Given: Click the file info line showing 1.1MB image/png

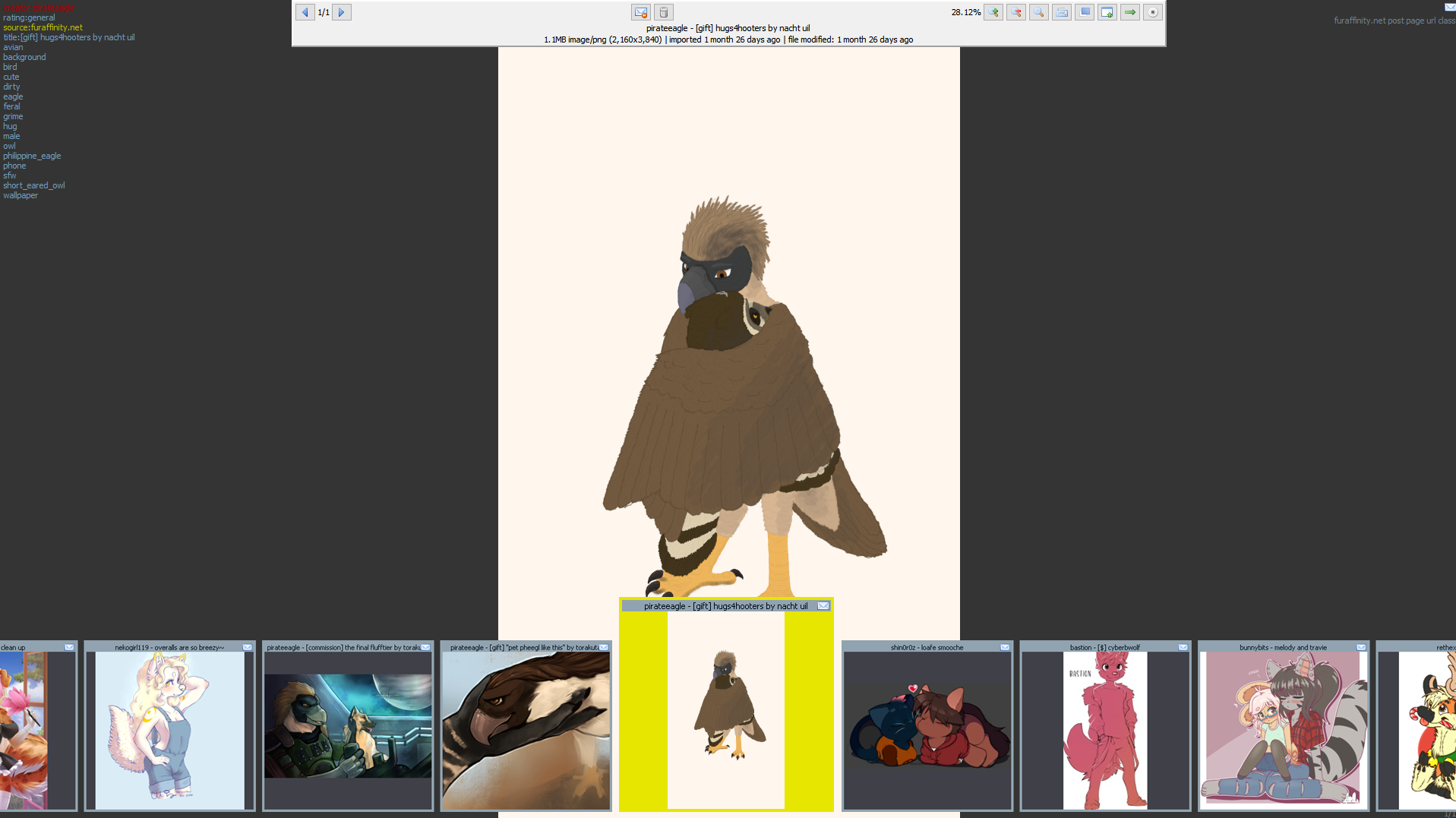Looking at the screenshot, I should click(x=728, y=39).
